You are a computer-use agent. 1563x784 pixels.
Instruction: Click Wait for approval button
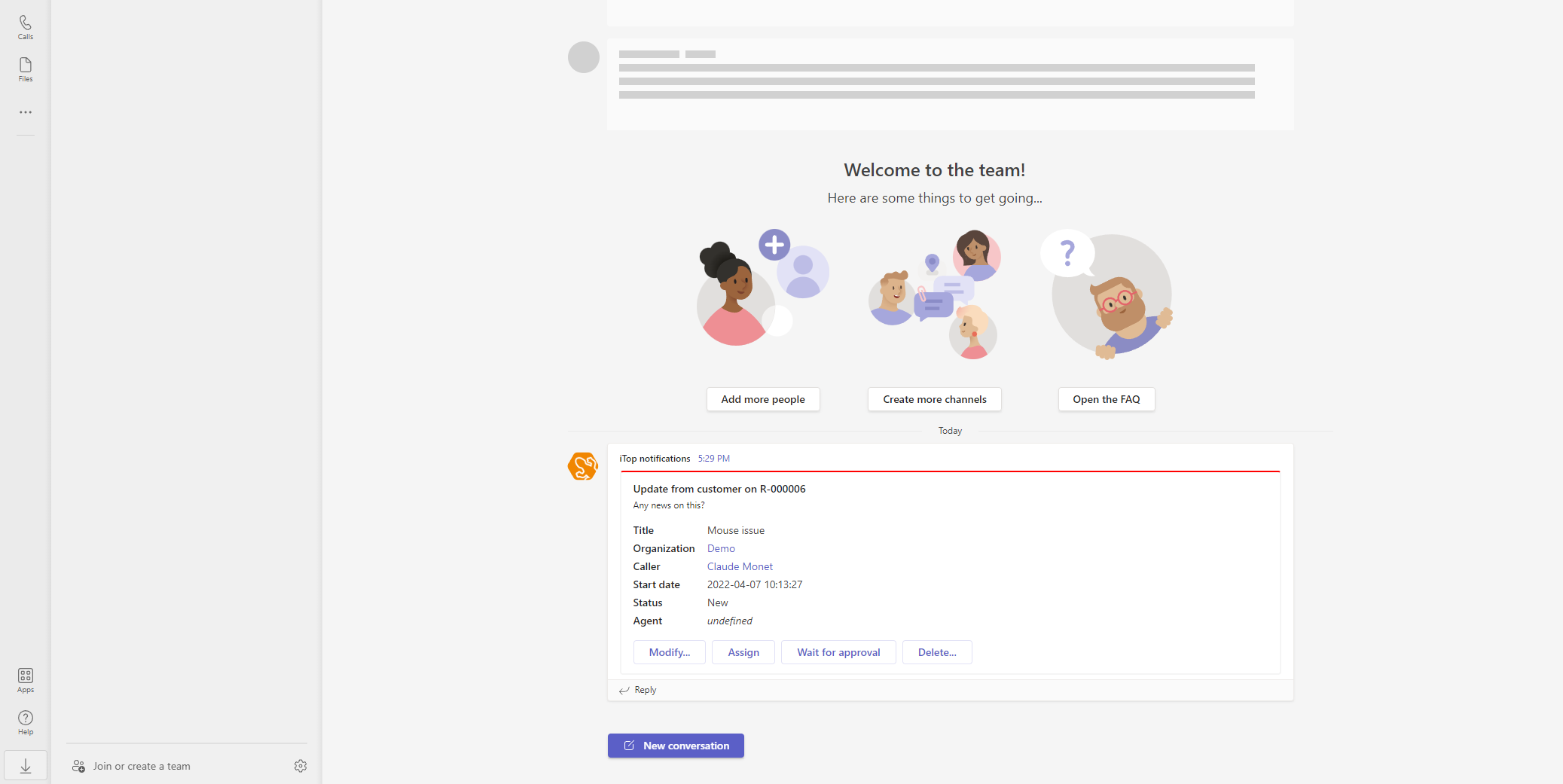pyautogui.click(x=838, y=652)
